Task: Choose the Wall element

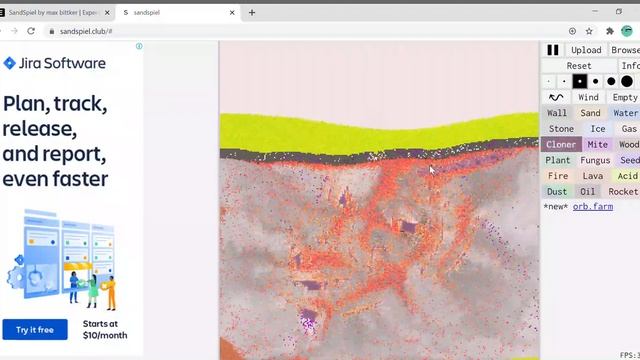Action: pos(557,113)
